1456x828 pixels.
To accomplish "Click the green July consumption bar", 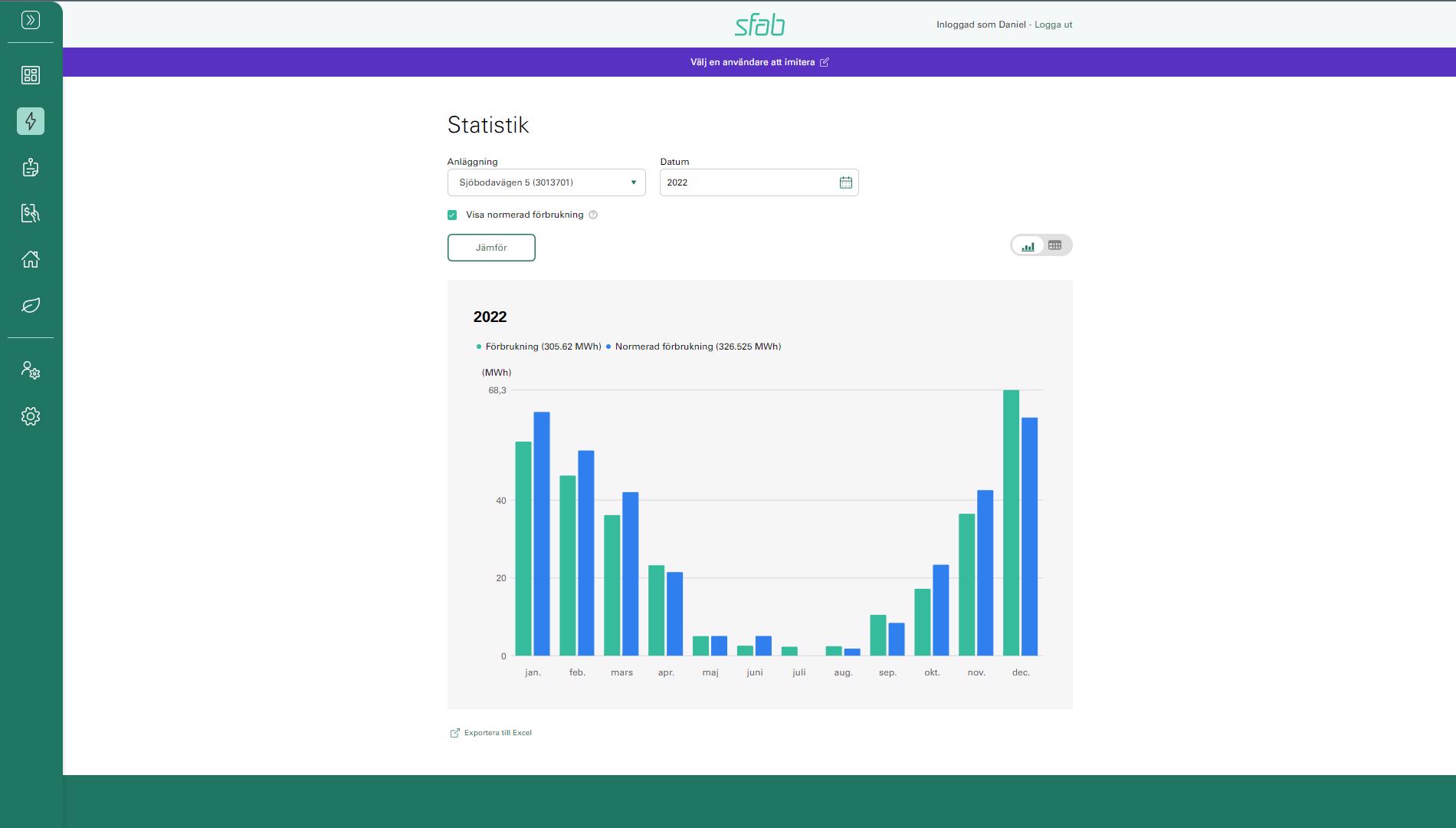I will tap(789, 652).
